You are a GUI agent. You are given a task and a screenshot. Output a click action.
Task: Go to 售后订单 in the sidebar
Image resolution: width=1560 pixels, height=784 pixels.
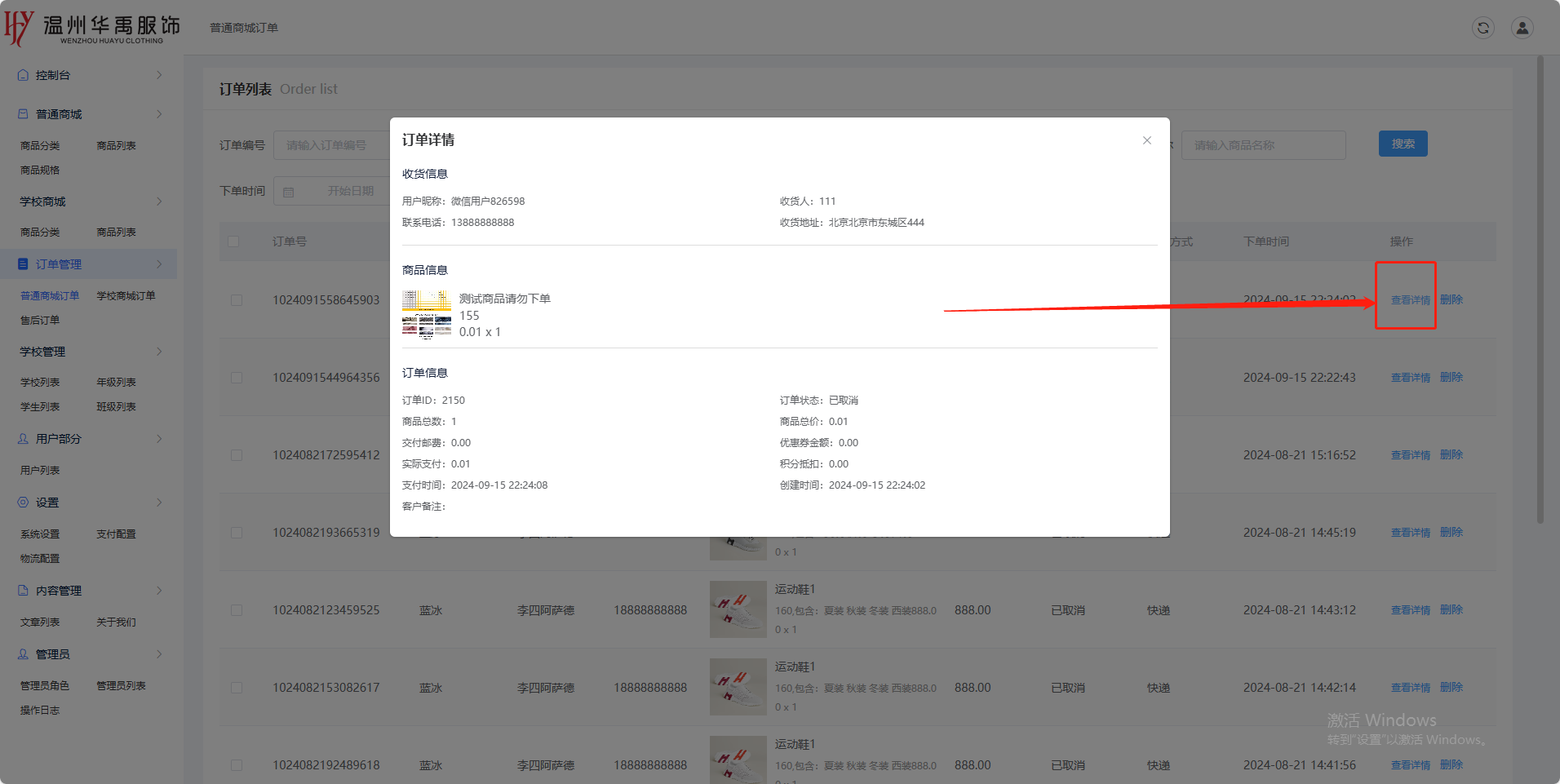tap(40, 321)
